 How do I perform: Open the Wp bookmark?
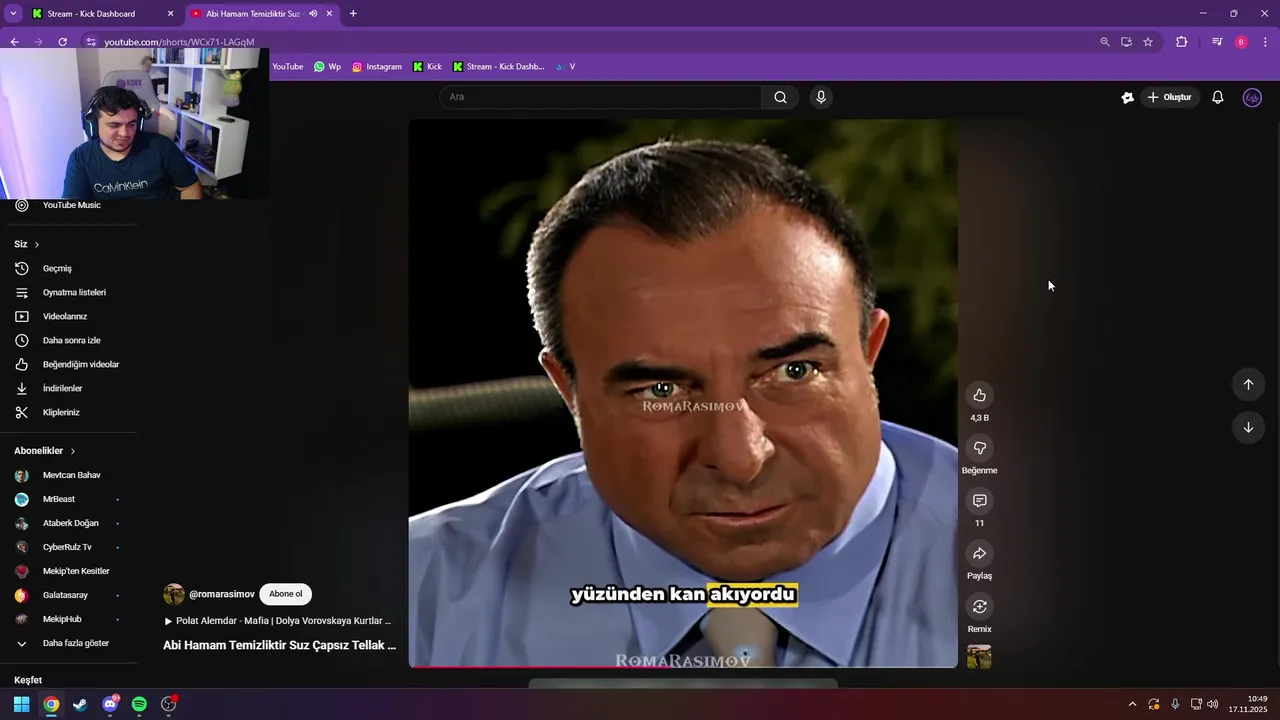(327, 67)
